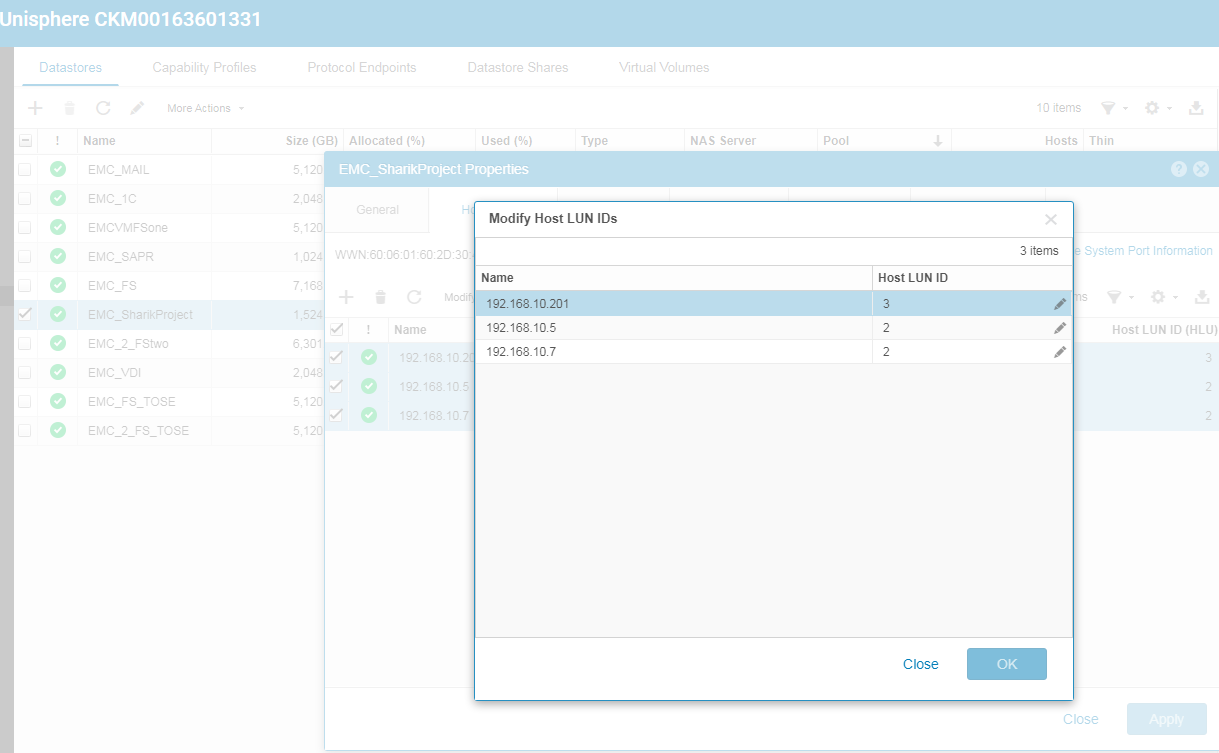Open the More Actions dropdown
This screenshot has width=1219, height=753.
coord(198,107)
